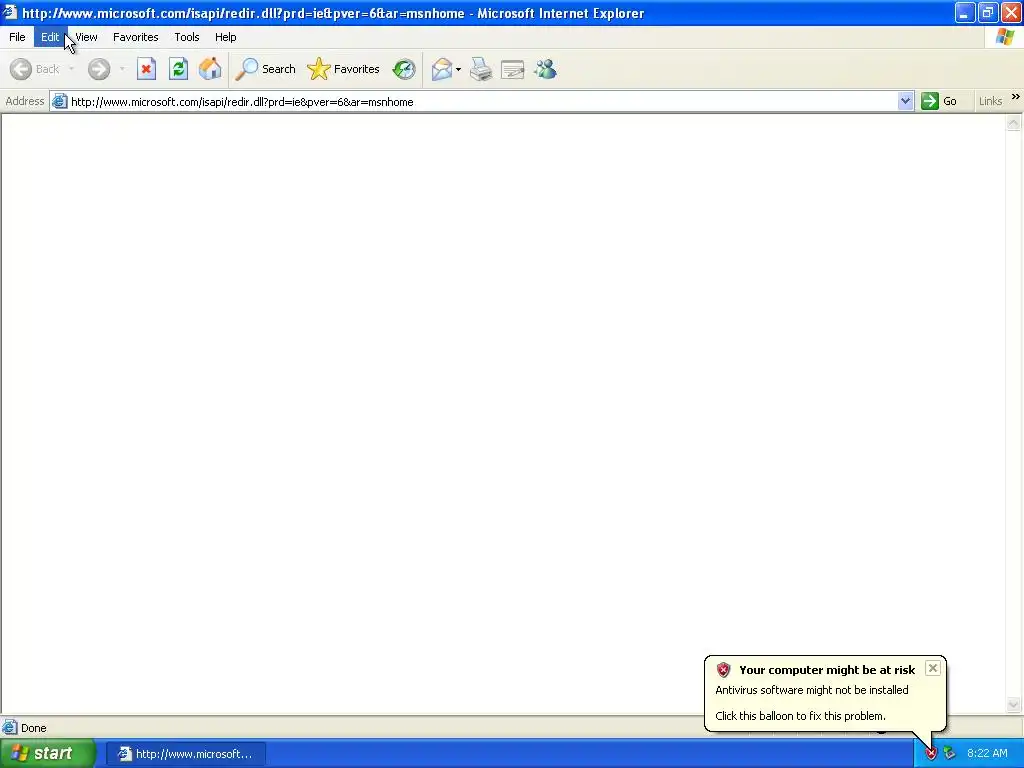Expand the Mail button dropdown arrow
This screenshot has width=1024, height=768.
[x=458, y=69]
